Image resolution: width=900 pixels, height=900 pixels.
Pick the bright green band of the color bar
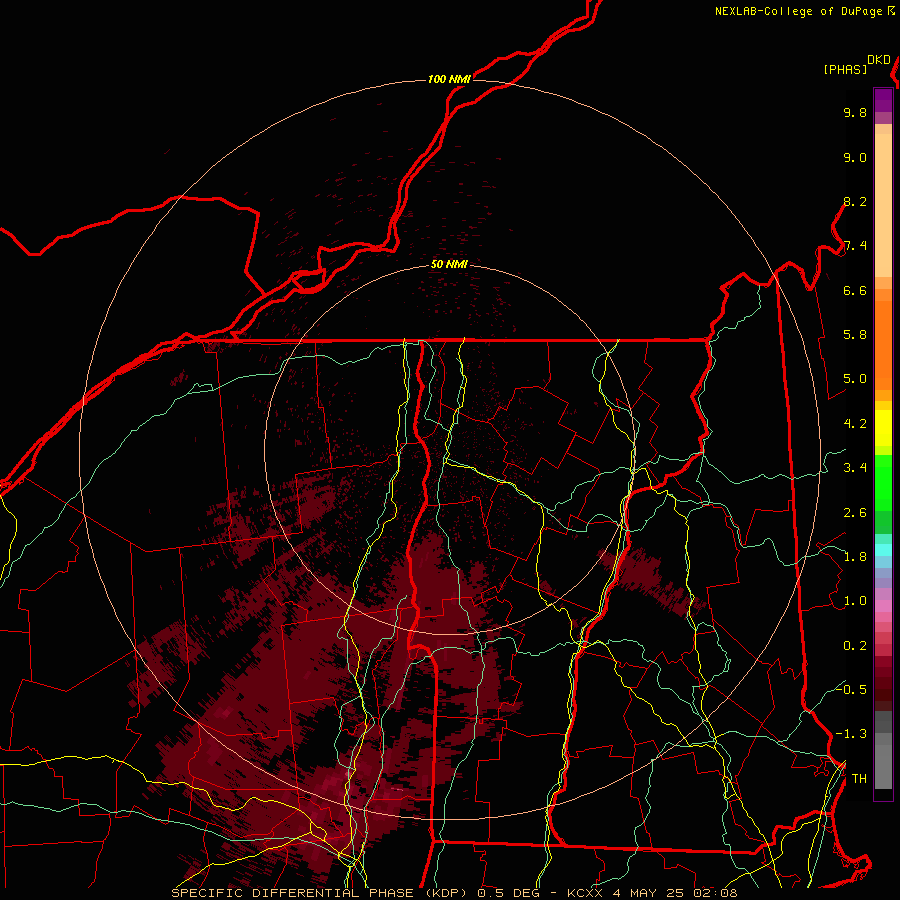click(883, 483)
